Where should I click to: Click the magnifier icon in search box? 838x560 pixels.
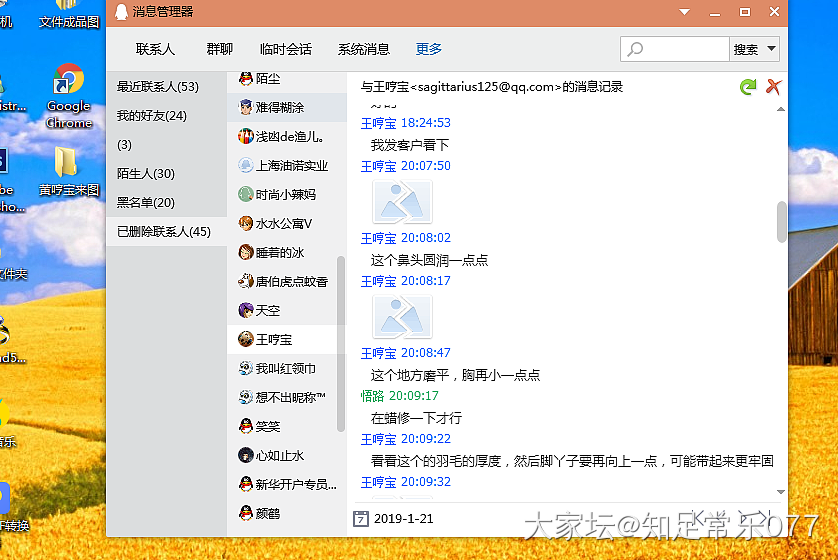(636, 49)
